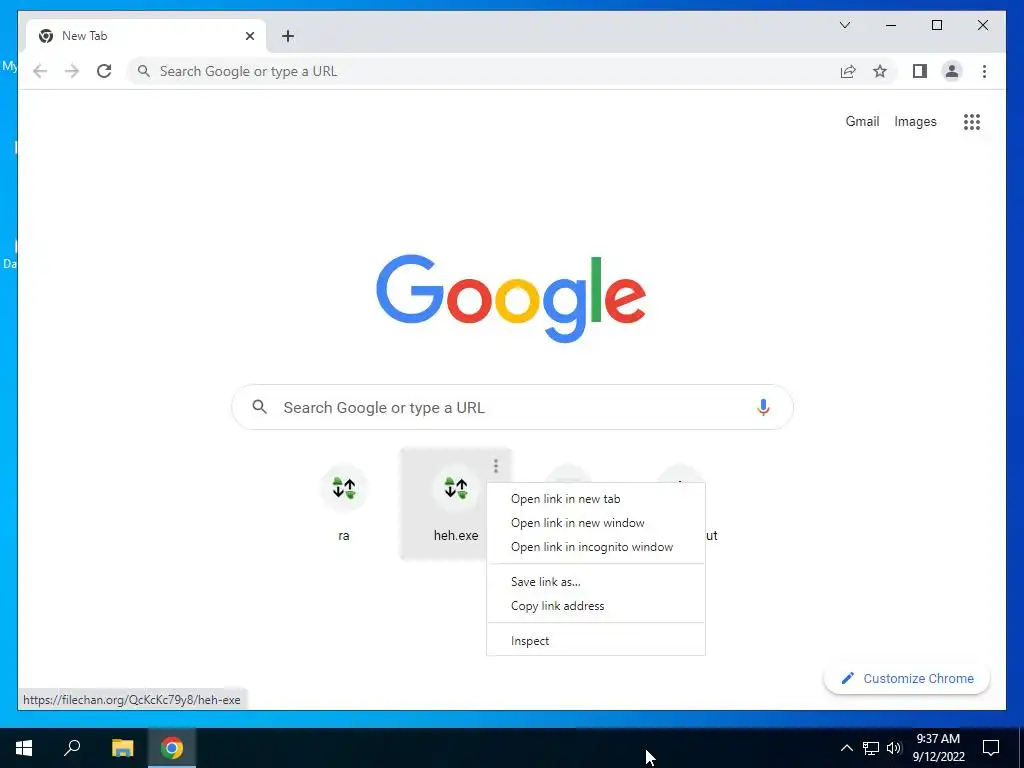Open the new tab plus button
The width and height of the screenshot is (1024, 768).
point(288,36)
